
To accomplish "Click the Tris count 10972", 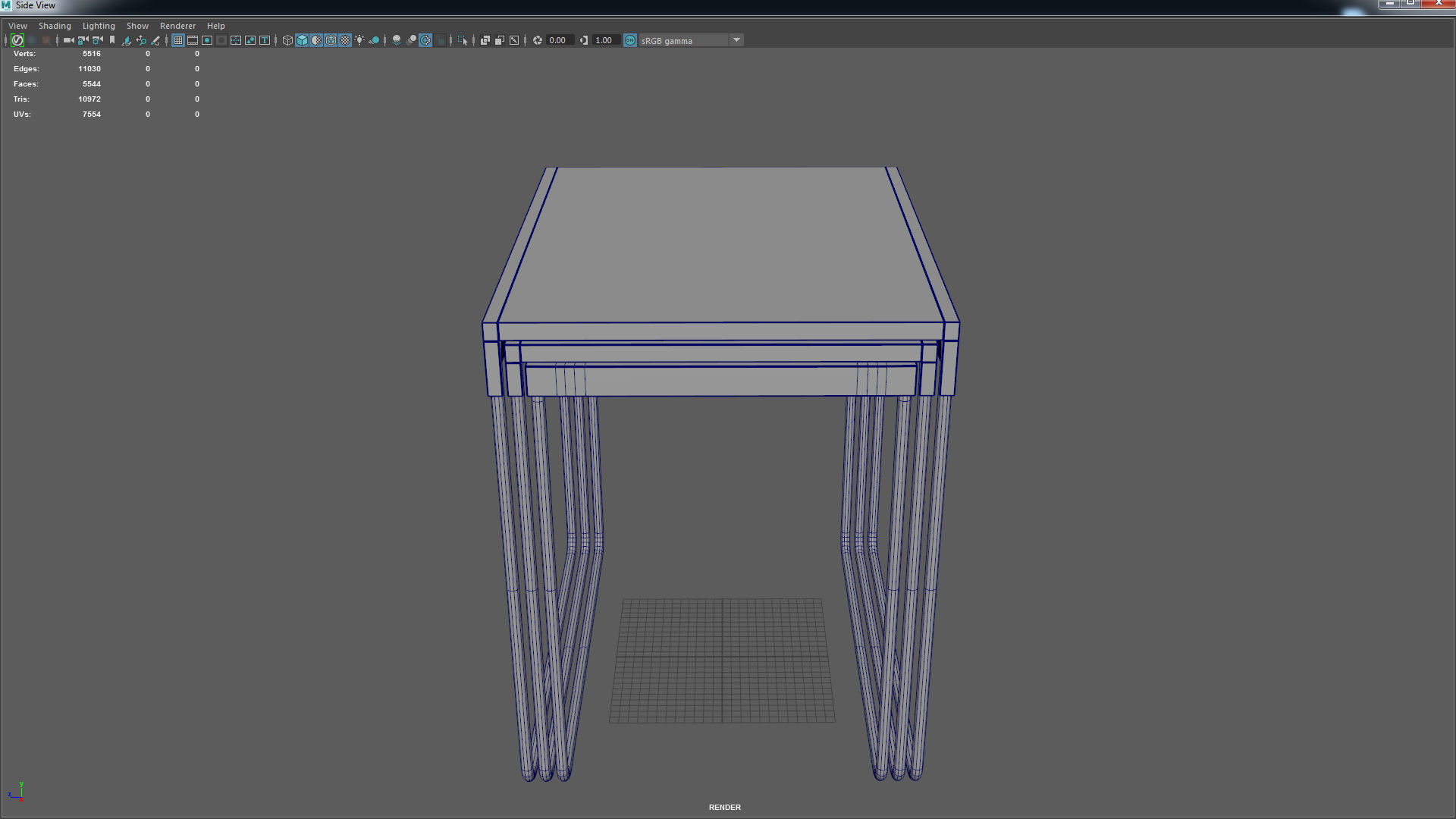I will (89, 99).
